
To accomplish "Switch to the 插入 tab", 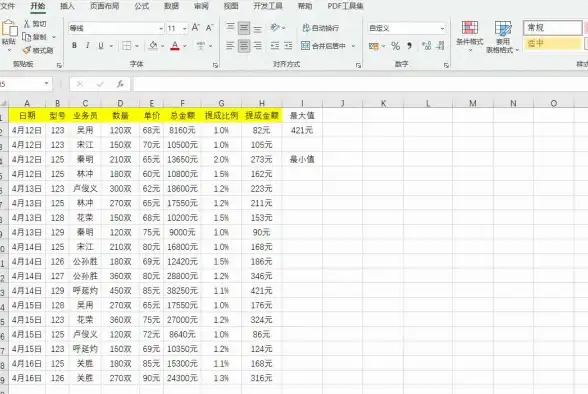I will coord(67,6).
